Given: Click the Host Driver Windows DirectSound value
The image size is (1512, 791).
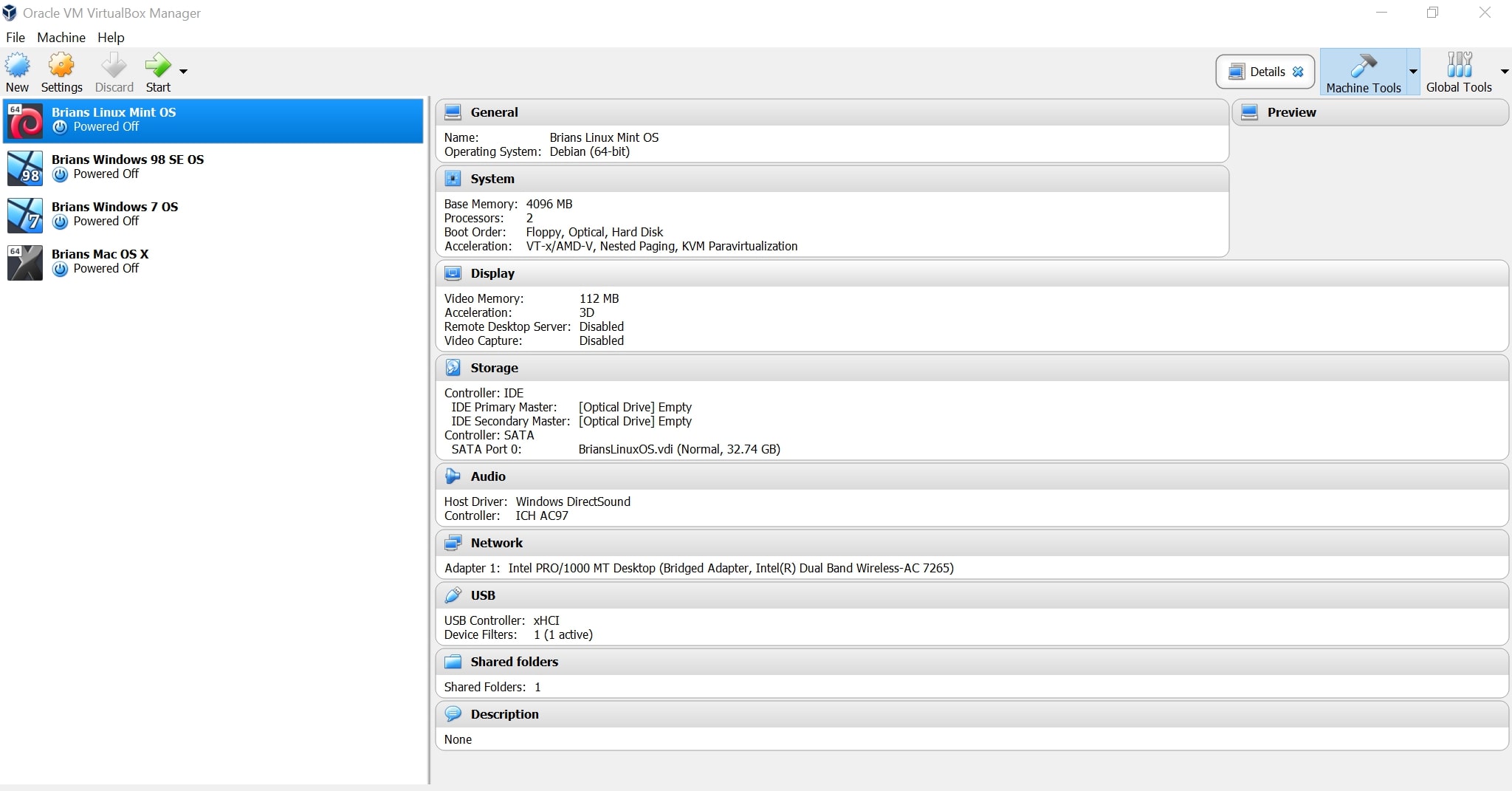Looking at the screenshot, I should 573,501.
